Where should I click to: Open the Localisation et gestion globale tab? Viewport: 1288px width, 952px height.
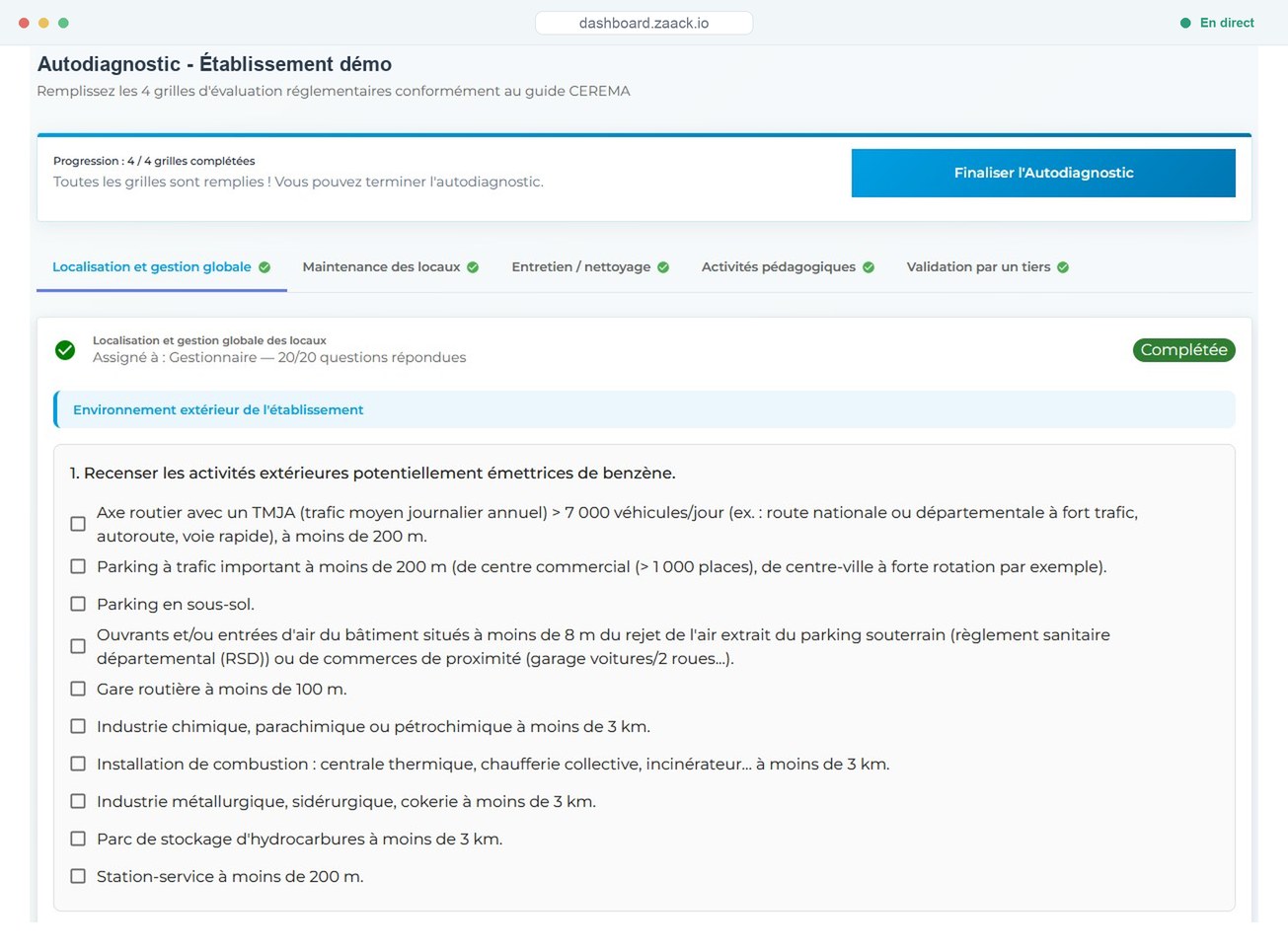[162, 267]
